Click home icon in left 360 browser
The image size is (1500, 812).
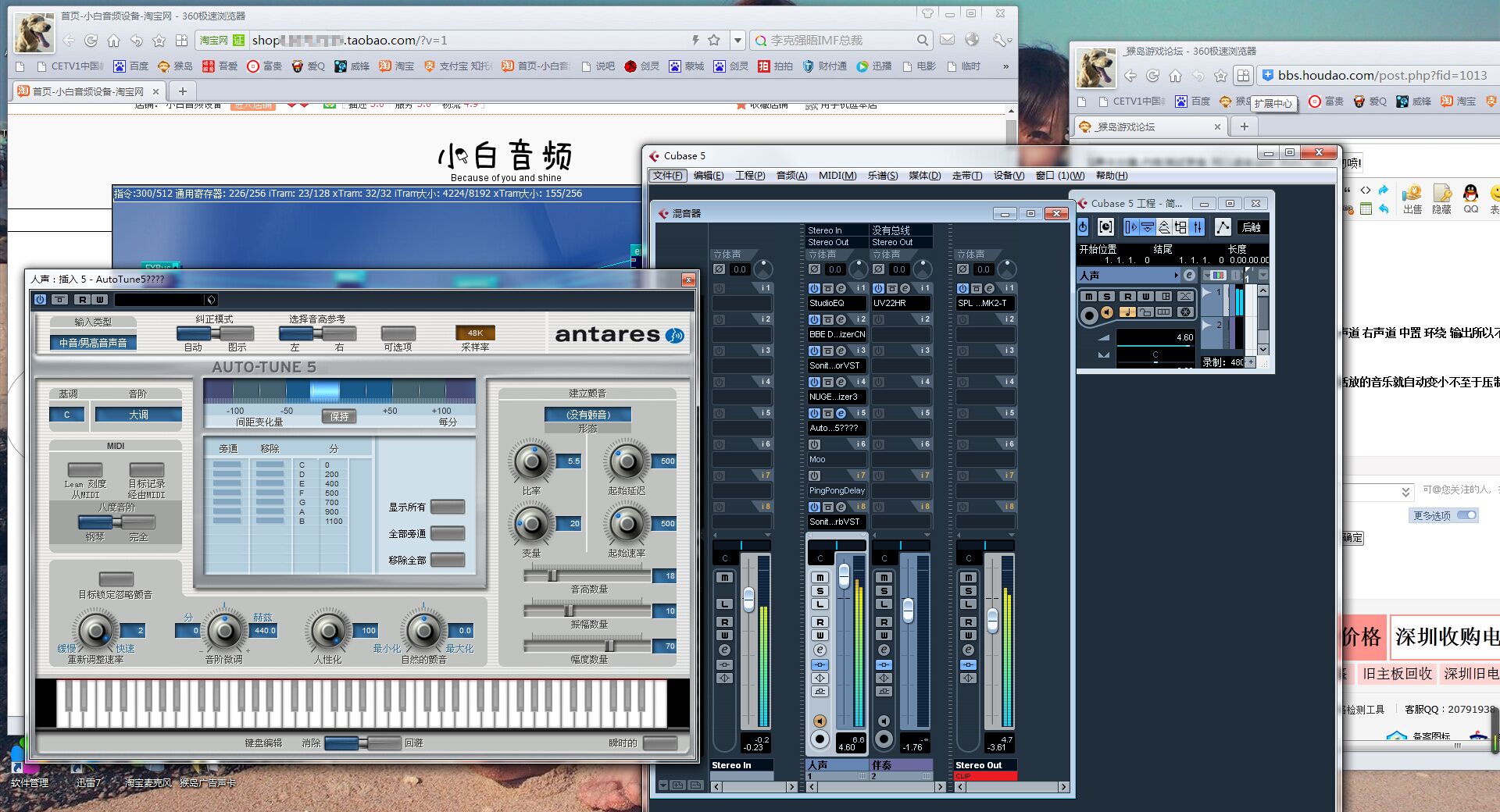113,41
